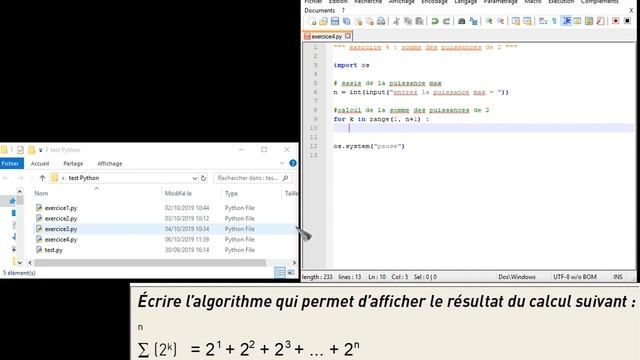Click the test Python address path

click(x=84, y=178)
